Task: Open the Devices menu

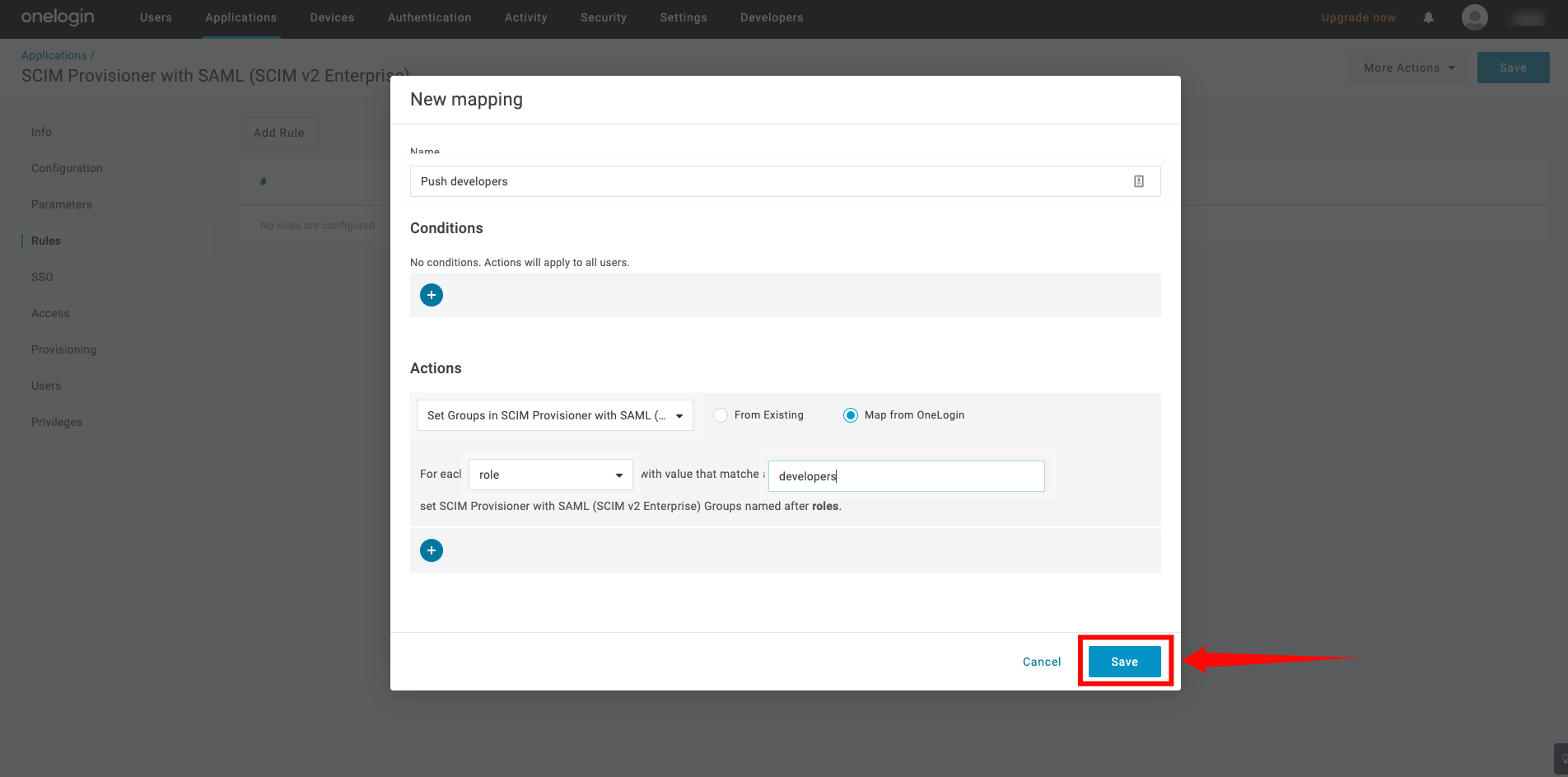Action: 332,17
